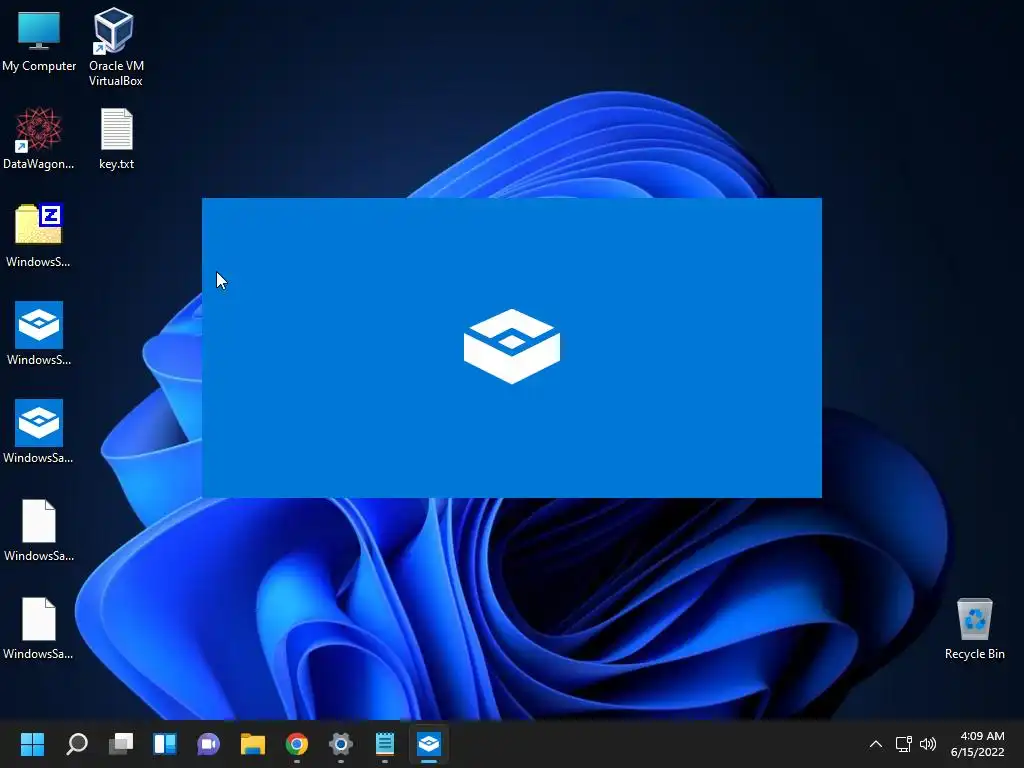
Task: Select the WindowsS... zip folder icon
Action: 39,236
